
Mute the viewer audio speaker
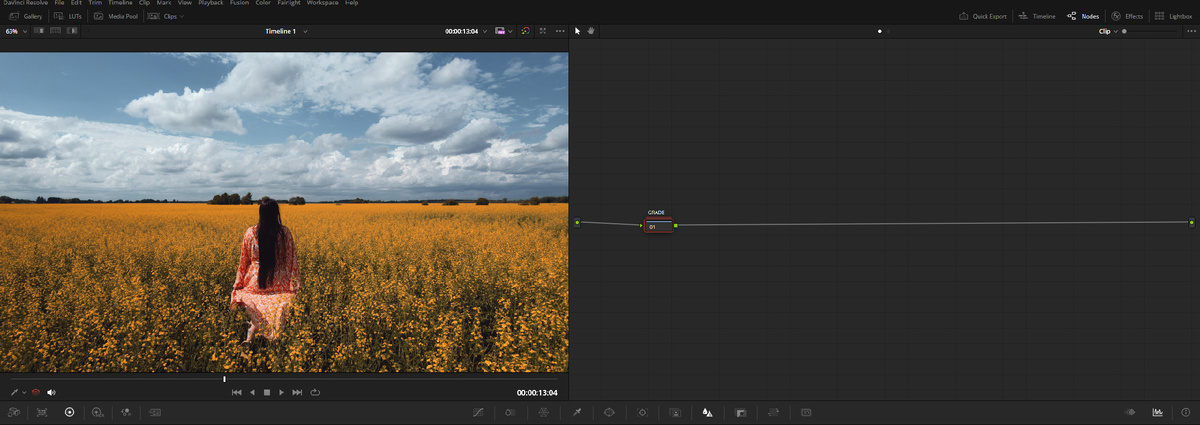tap(51, 392)
